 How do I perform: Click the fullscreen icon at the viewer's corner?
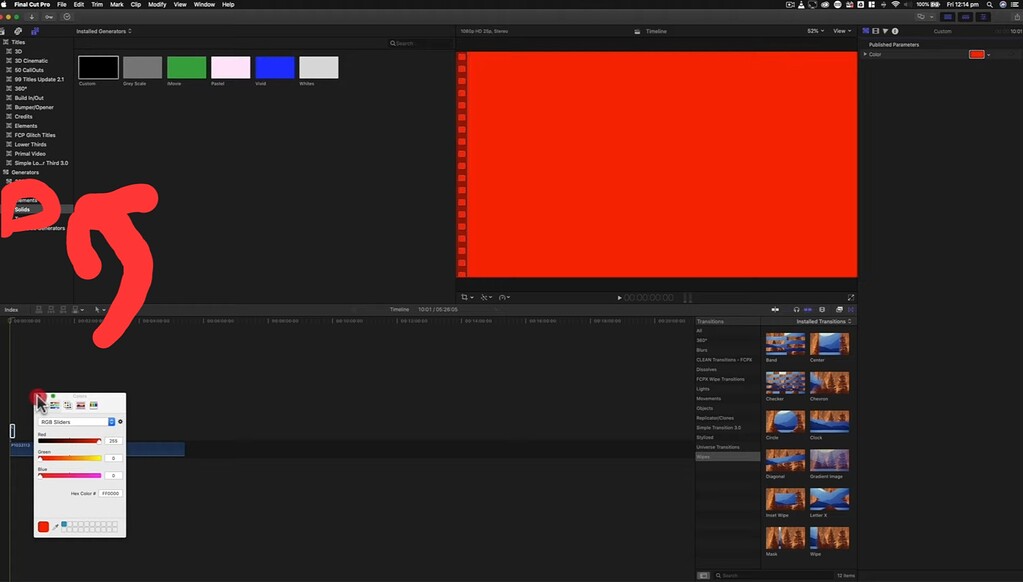tap(852, 297)
